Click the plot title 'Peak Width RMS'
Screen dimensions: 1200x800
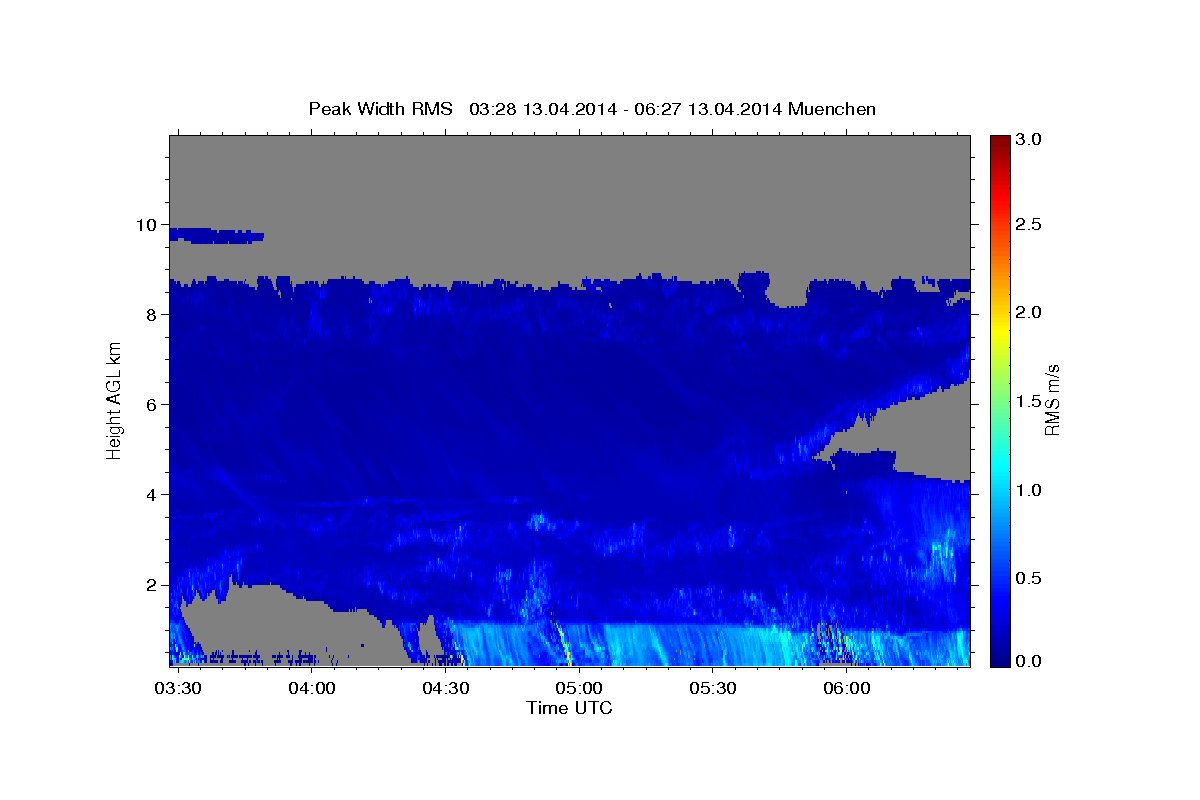(x=380, y=109)
